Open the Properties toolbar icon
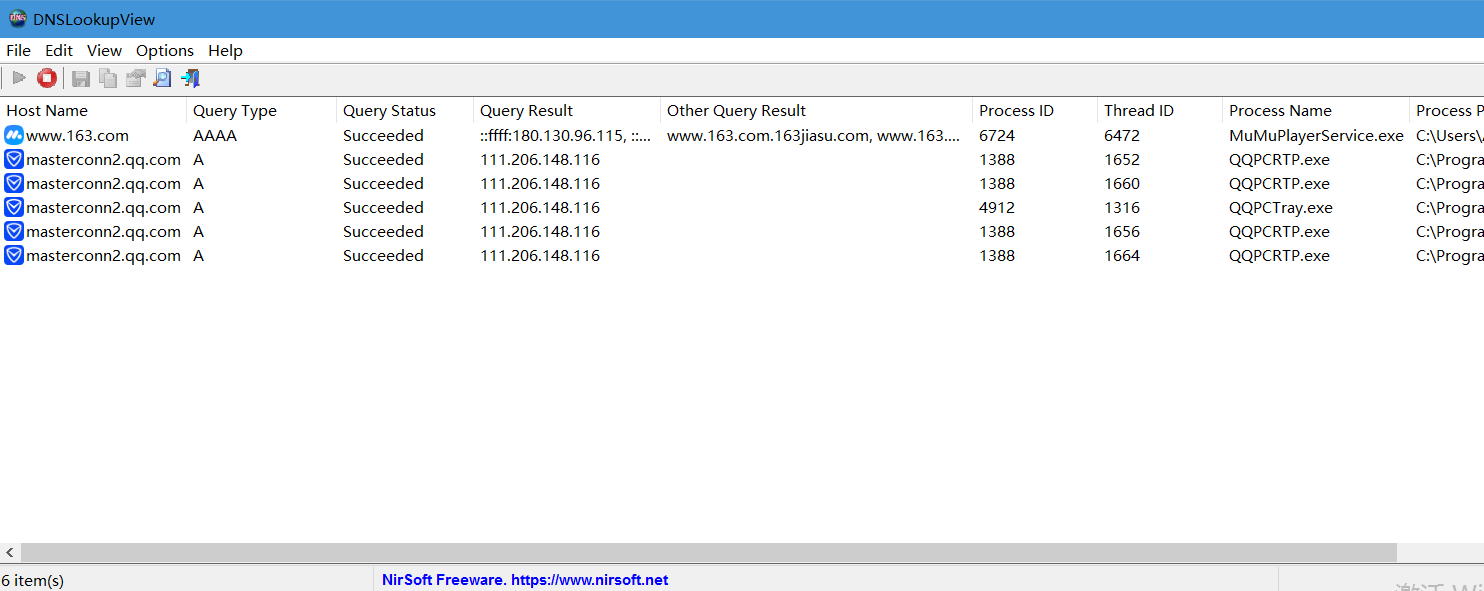This screenshot has height=591, width=1484. pyautogui.click(x=135, y=78)
